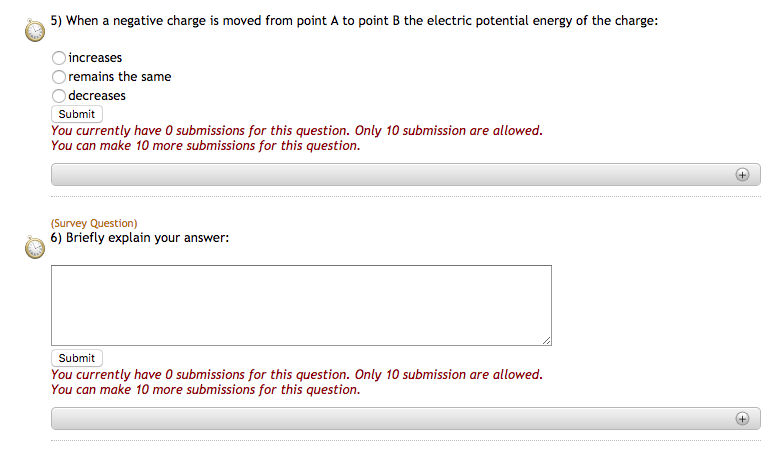Focus the "Briefly explain your answer" text box
The image size is (784, 453).
(x=301, y=305)
